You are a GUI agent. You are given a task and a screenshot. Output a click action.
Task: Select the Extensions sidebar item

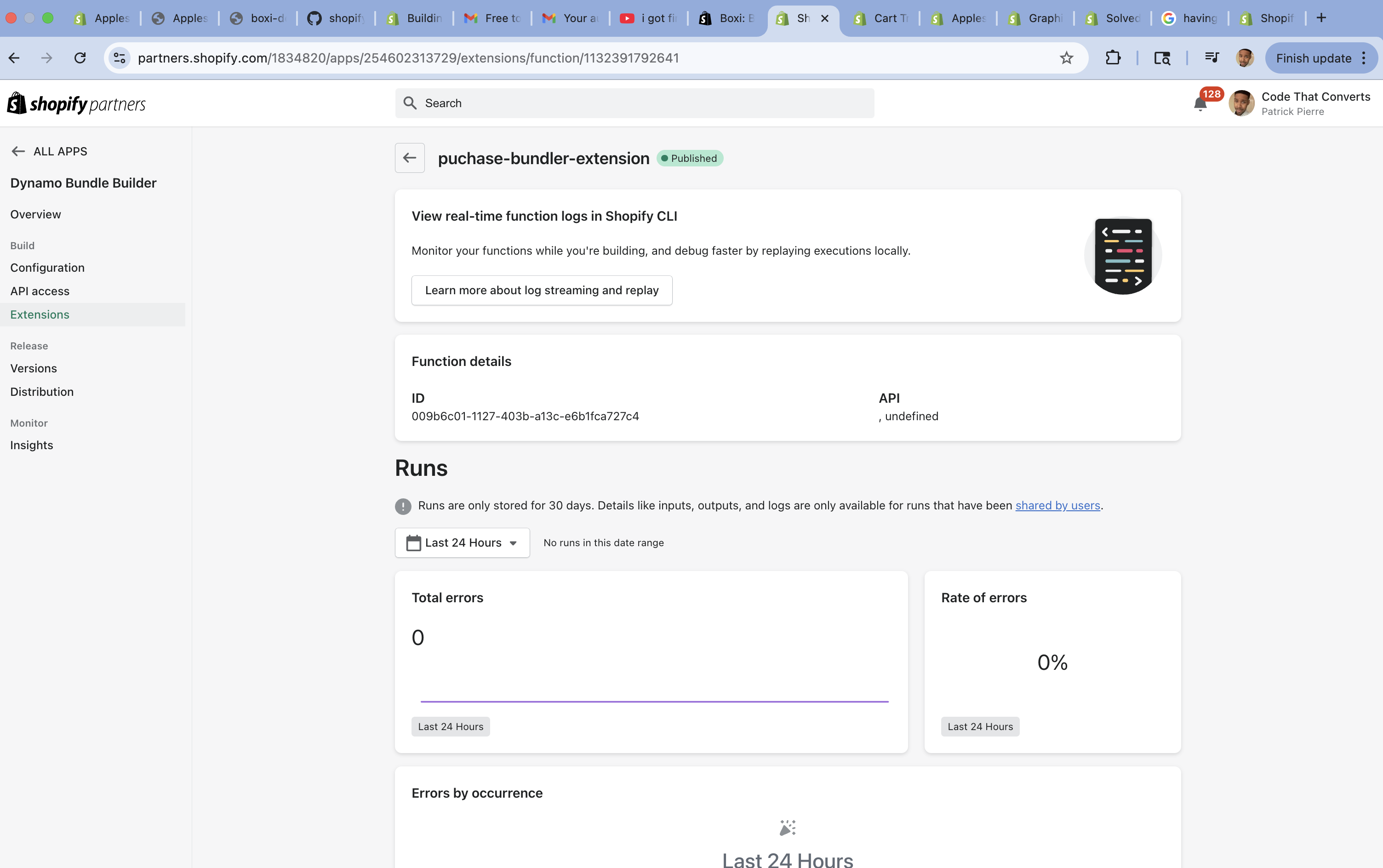point(92,314)
